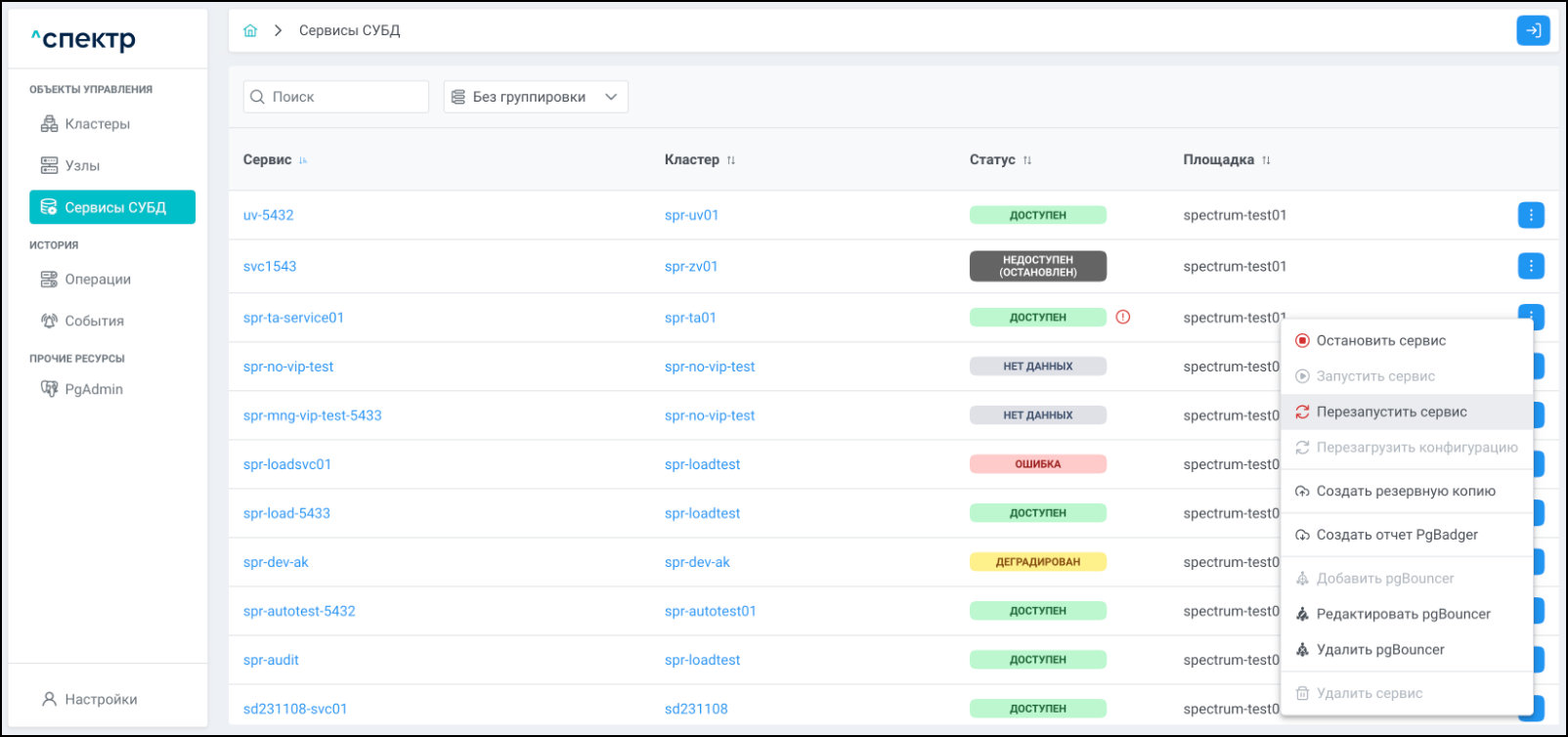Click the logout icon button top right
Screen dimensions: 1568x737
click(x=1532, y=30)
